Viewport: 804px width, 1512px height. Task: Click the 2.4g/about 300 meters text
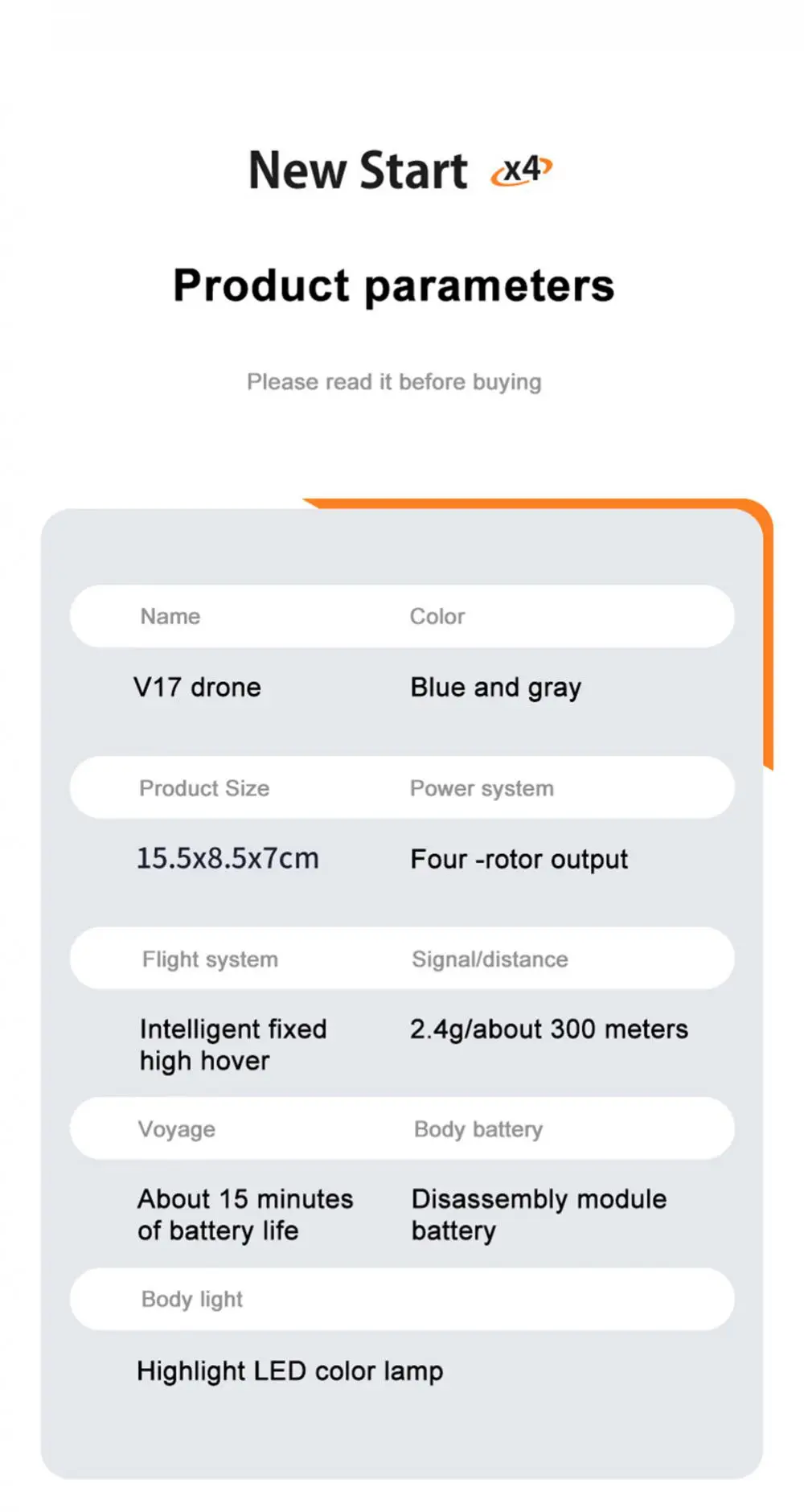pyautogui.click(x=549, y=1029)
